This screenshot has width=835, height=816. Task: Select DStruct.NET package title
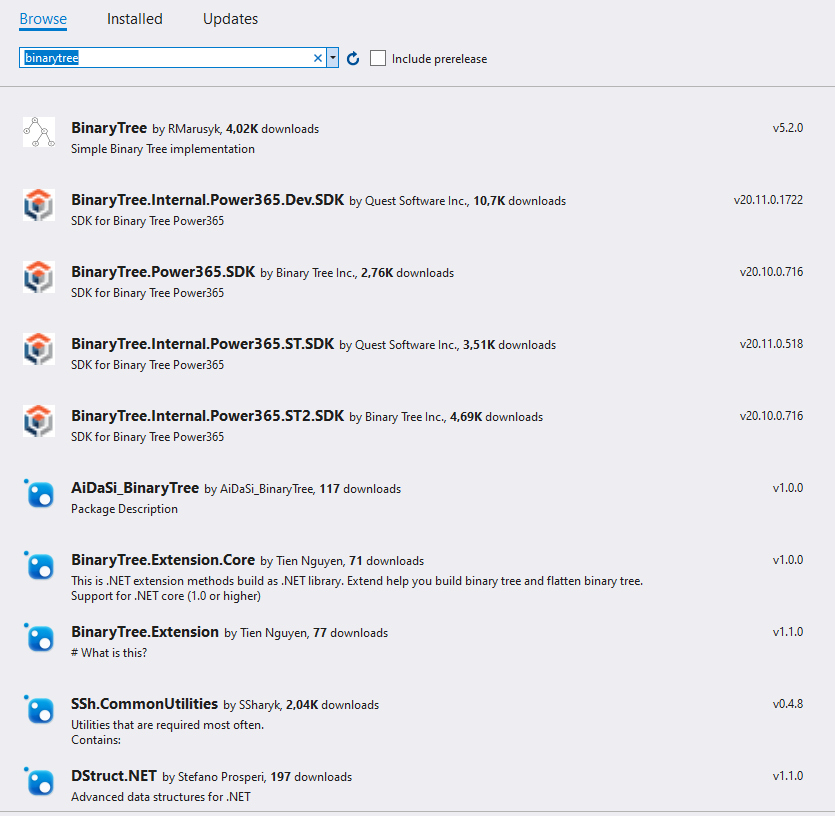point(114,776)
